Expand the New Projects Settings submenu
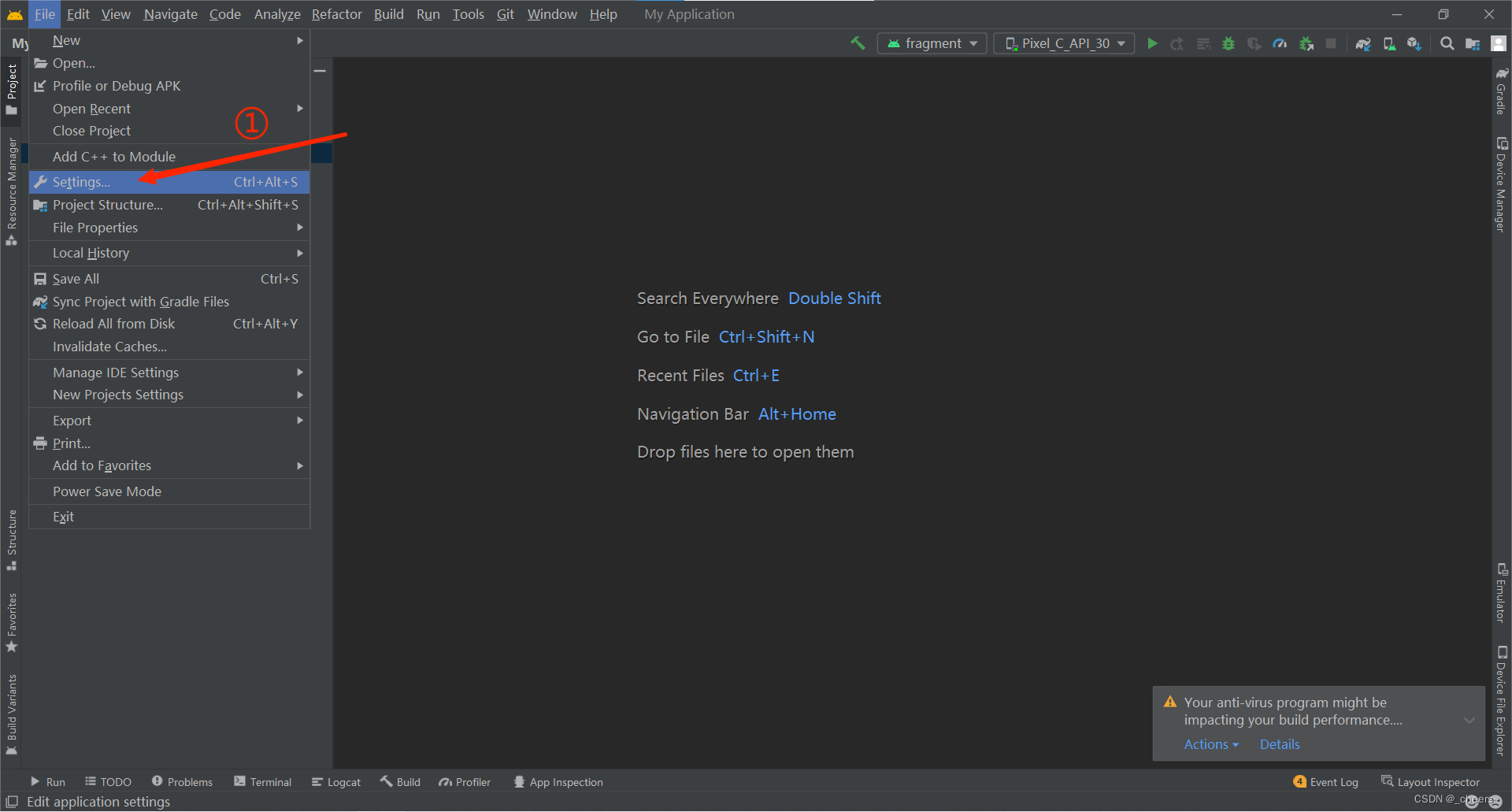The width and height of the screenshot is (1512, 812). point(169,395)
